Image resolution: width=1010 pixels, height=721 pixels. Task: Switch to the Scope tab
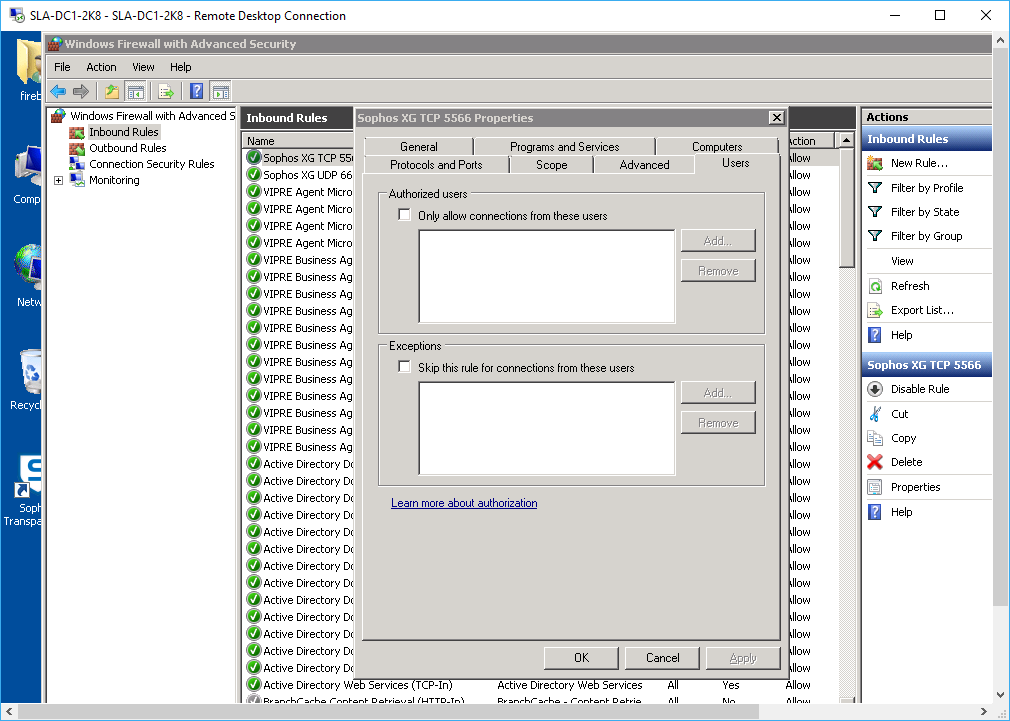551,164
